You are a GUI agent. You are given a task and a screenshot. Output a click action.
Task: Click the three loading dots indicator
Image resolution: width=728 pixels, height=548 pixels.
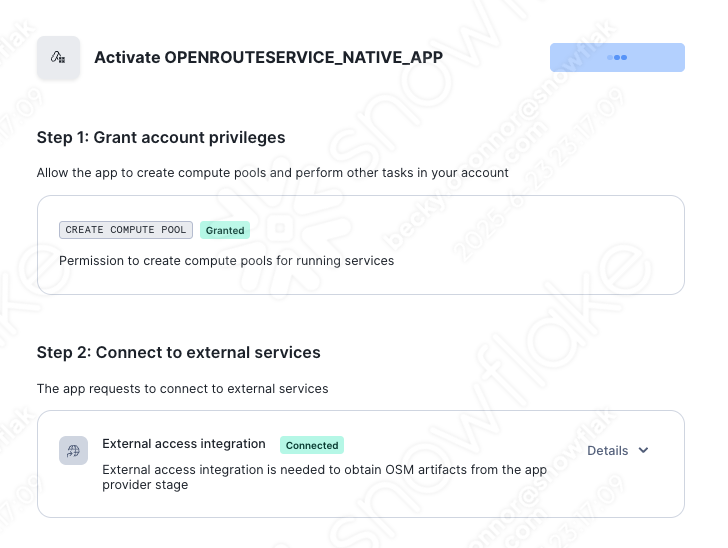[x=617, y=58]
